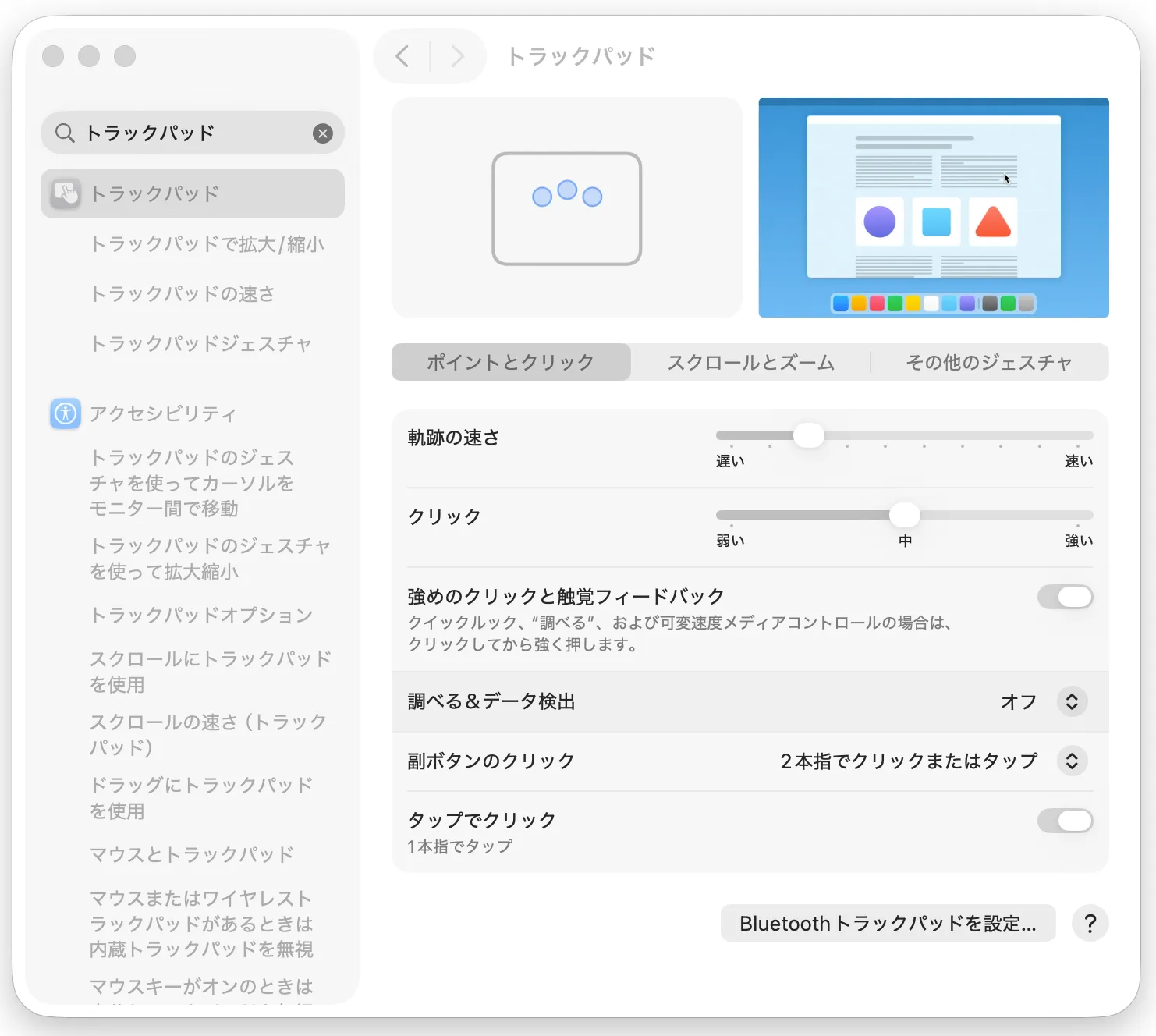Open the アクセシビリティ section from sidebar
Image resolution: width=1156 pixels, height=1036 pixels.
point(161,414)
